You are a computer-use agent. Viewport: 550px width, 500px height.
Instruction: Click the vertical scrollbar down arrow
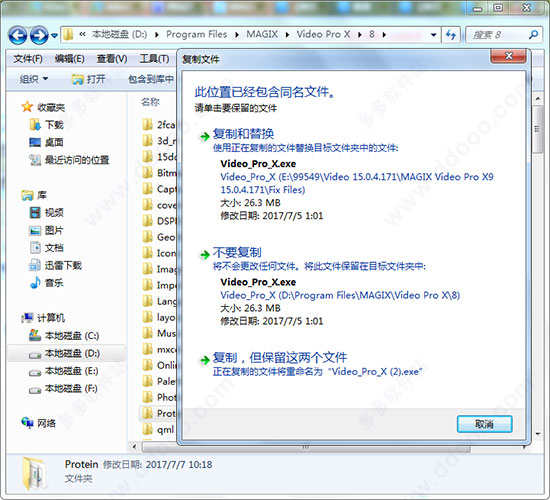[538, 434]
